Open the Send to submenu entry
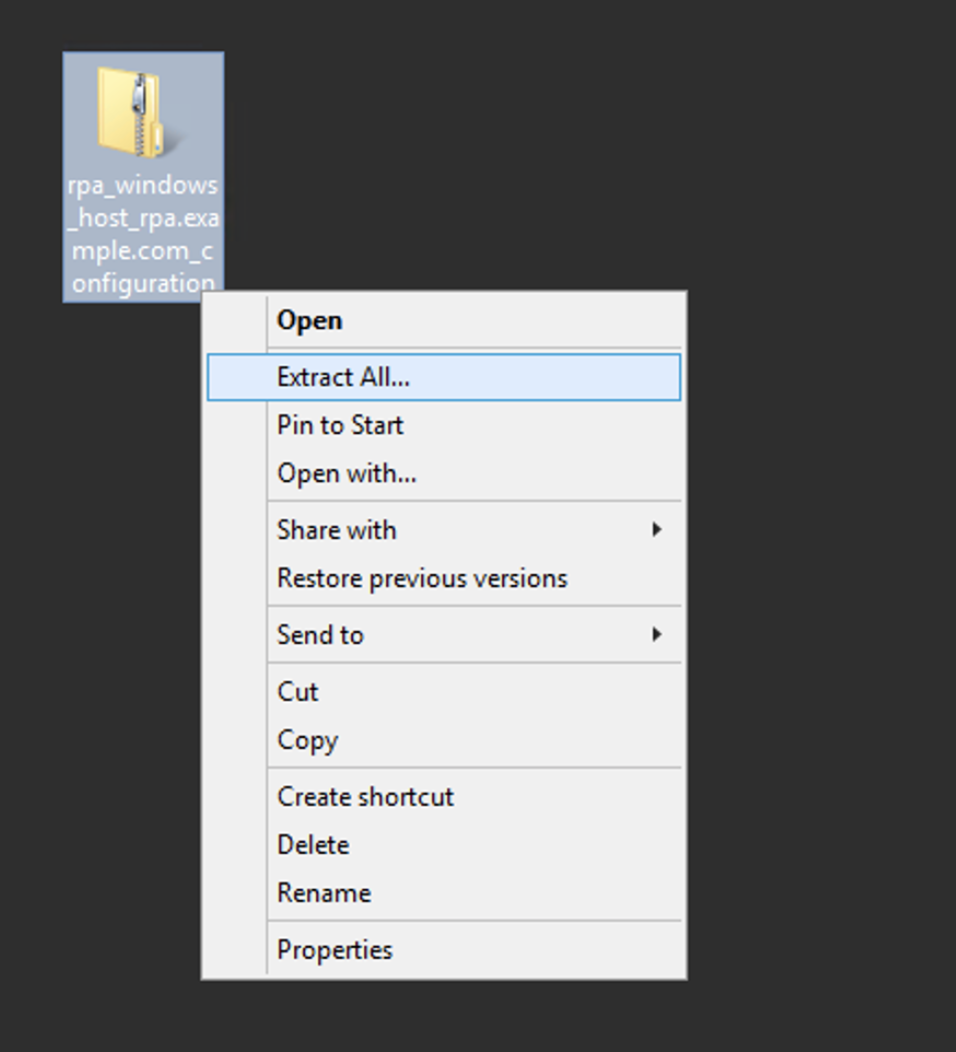 tap(443, 635)
